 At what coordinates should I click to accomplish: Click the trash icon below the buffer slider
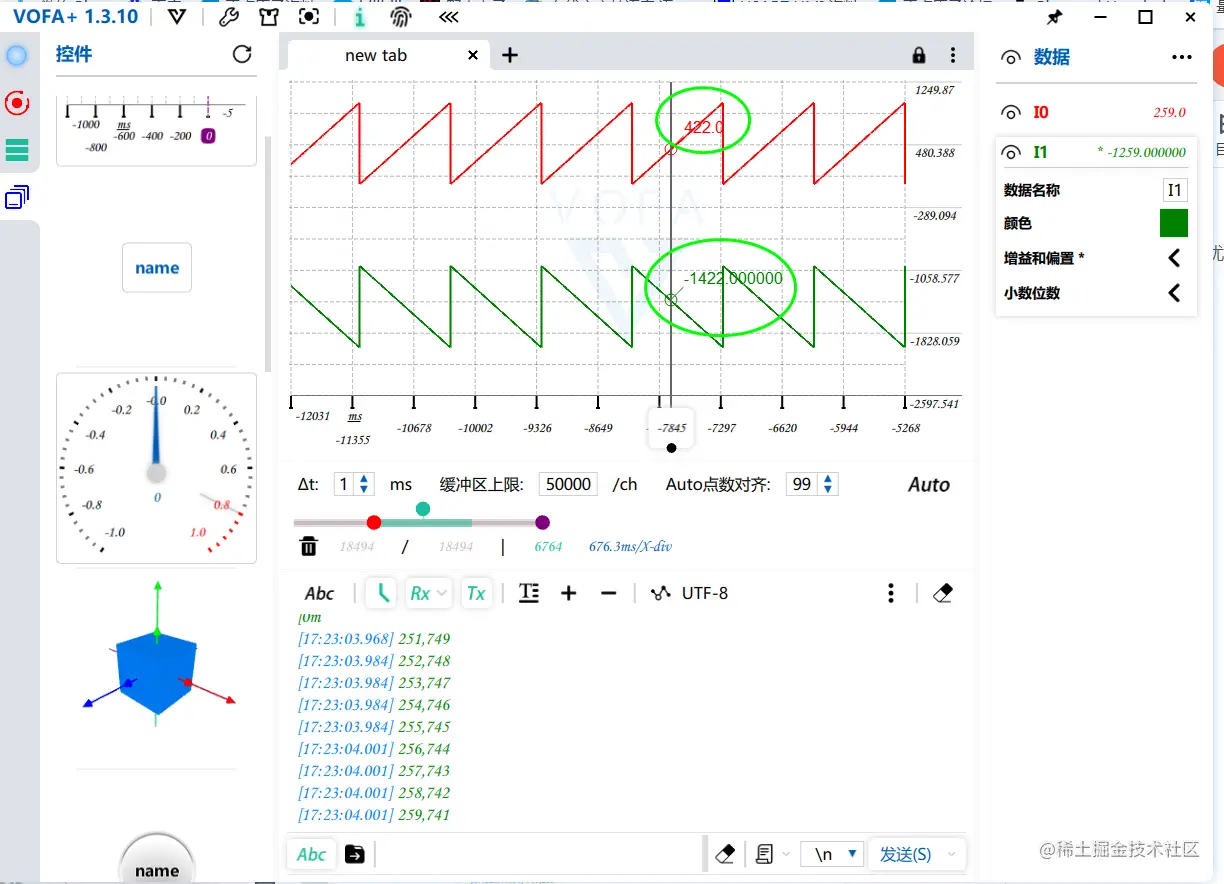(x=309, y=546)
